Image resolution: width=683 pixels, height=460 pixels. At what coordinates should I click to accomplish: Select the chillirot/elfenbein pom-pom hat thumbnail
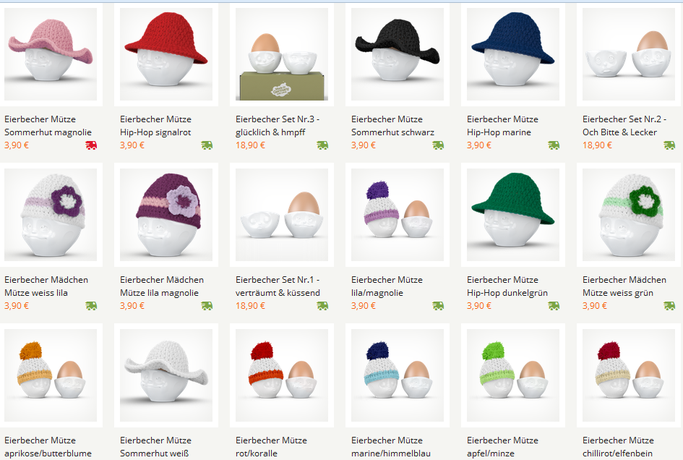click(x=629, y=375)
